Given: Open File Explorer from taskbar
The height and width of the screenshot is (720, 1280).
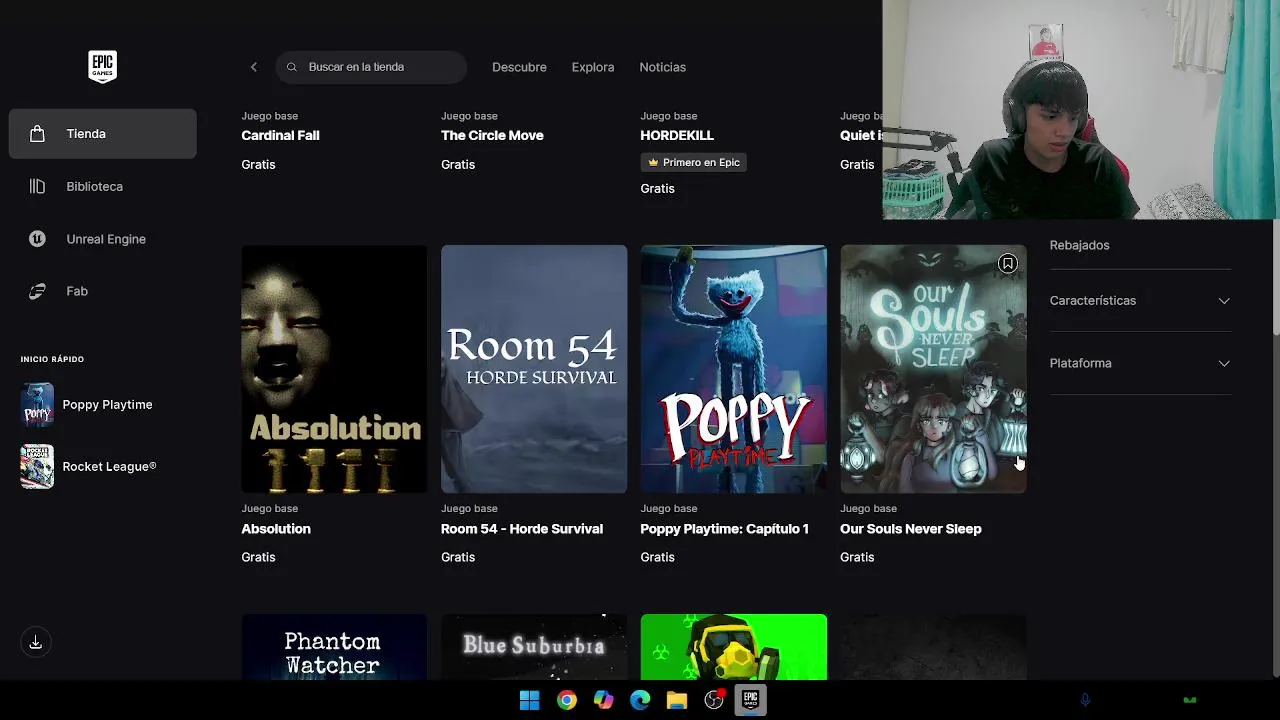Looking at the screenshot, I should point(677,700).
